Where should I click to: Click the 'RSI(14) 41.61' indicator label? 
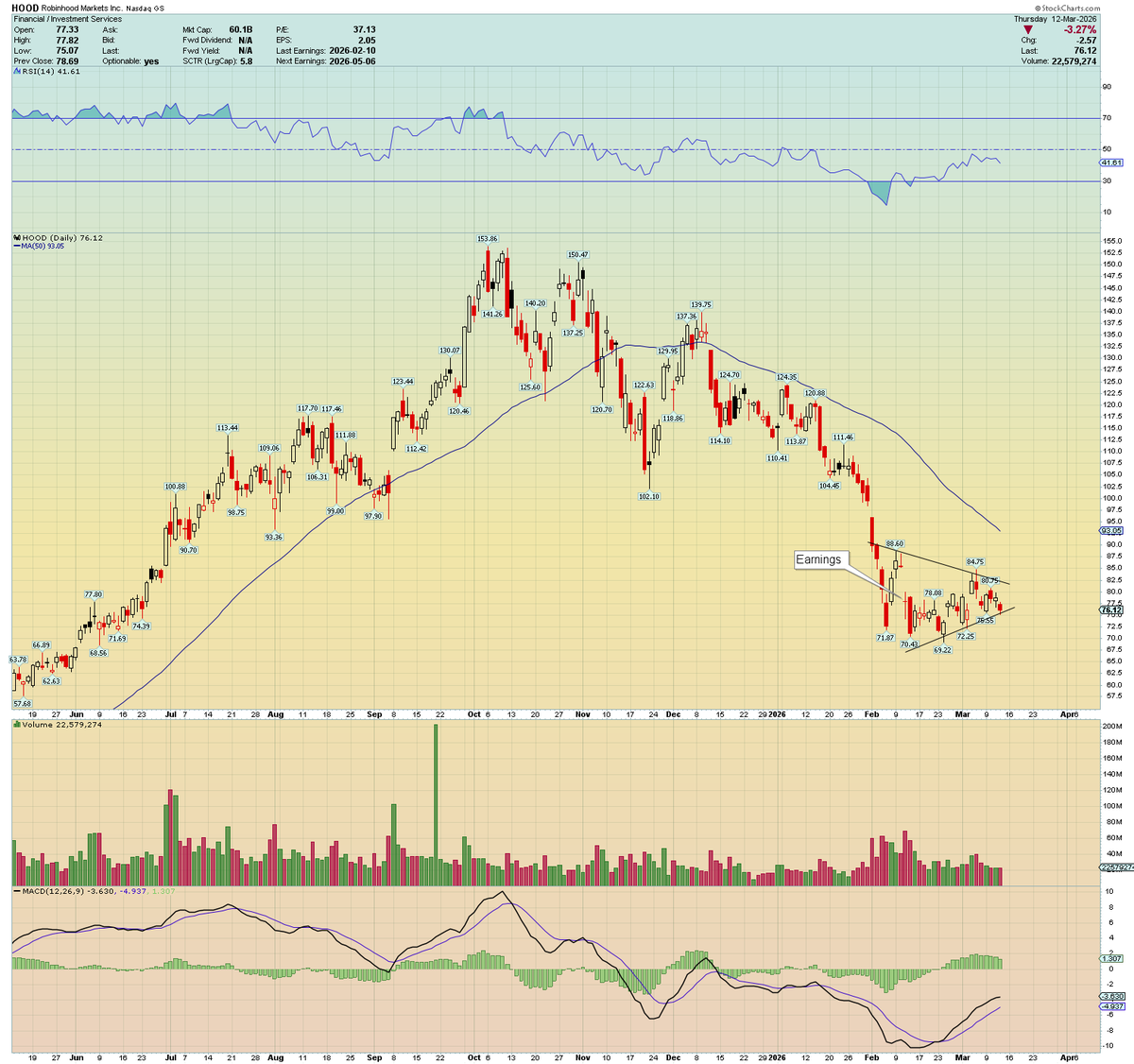[46, 72]
